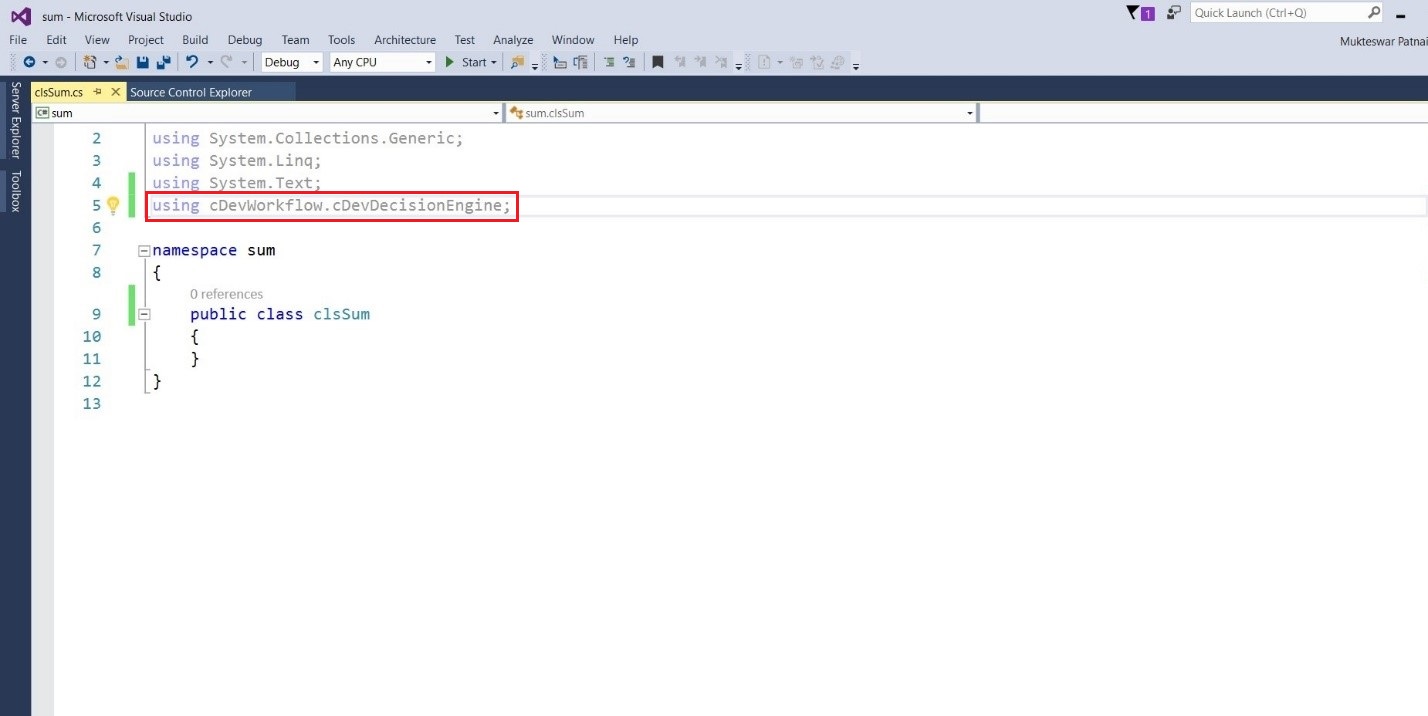Image resolution: width=1428 pixels, height=716 pixels.
Task: Open the New Project toolbar icon
Action: [x=90, y=62]
